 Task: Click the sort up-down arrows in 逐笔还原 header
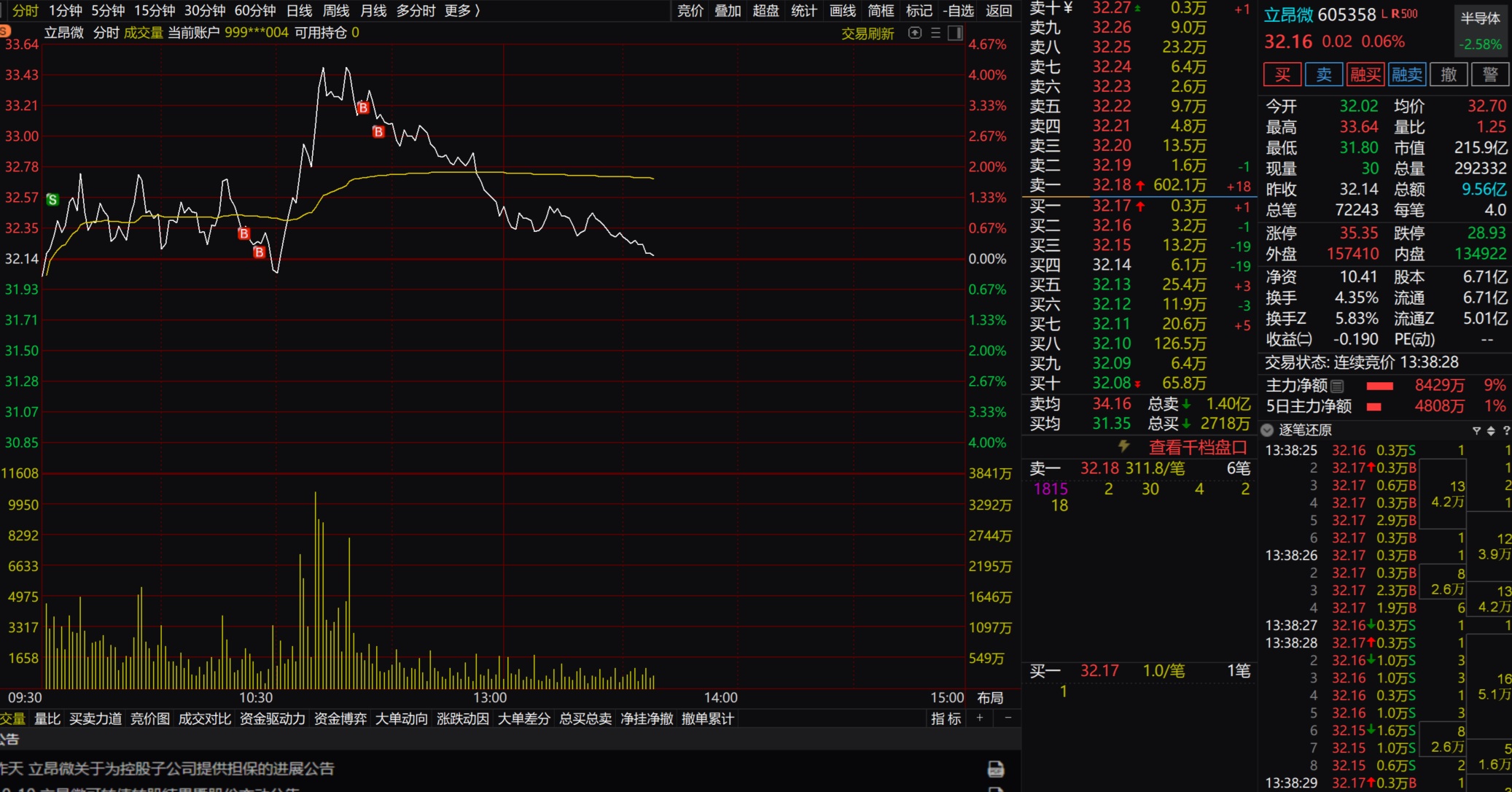1491,430
